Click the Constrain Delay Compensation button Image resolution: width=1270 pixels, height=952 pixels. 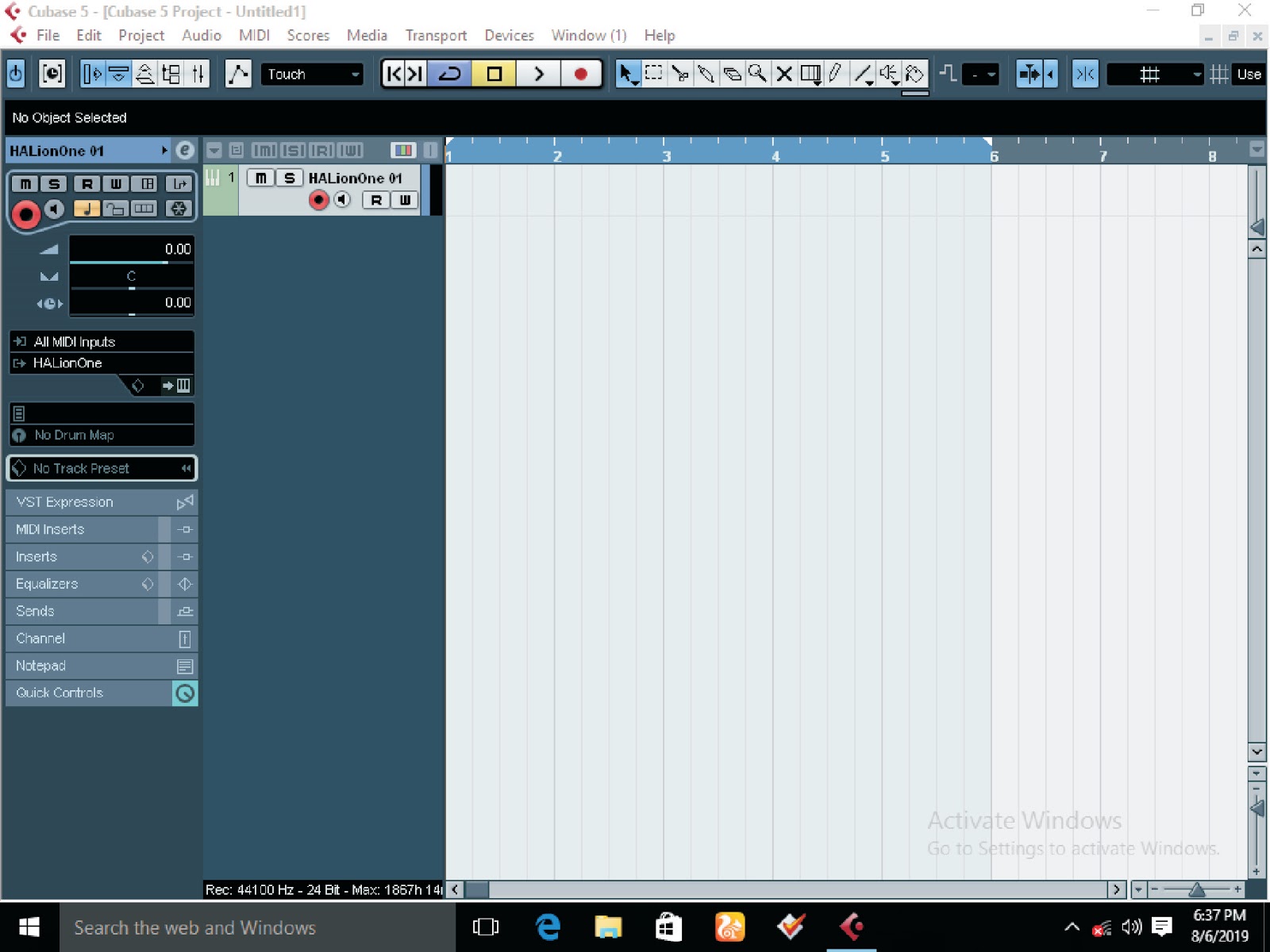(52, 74)
